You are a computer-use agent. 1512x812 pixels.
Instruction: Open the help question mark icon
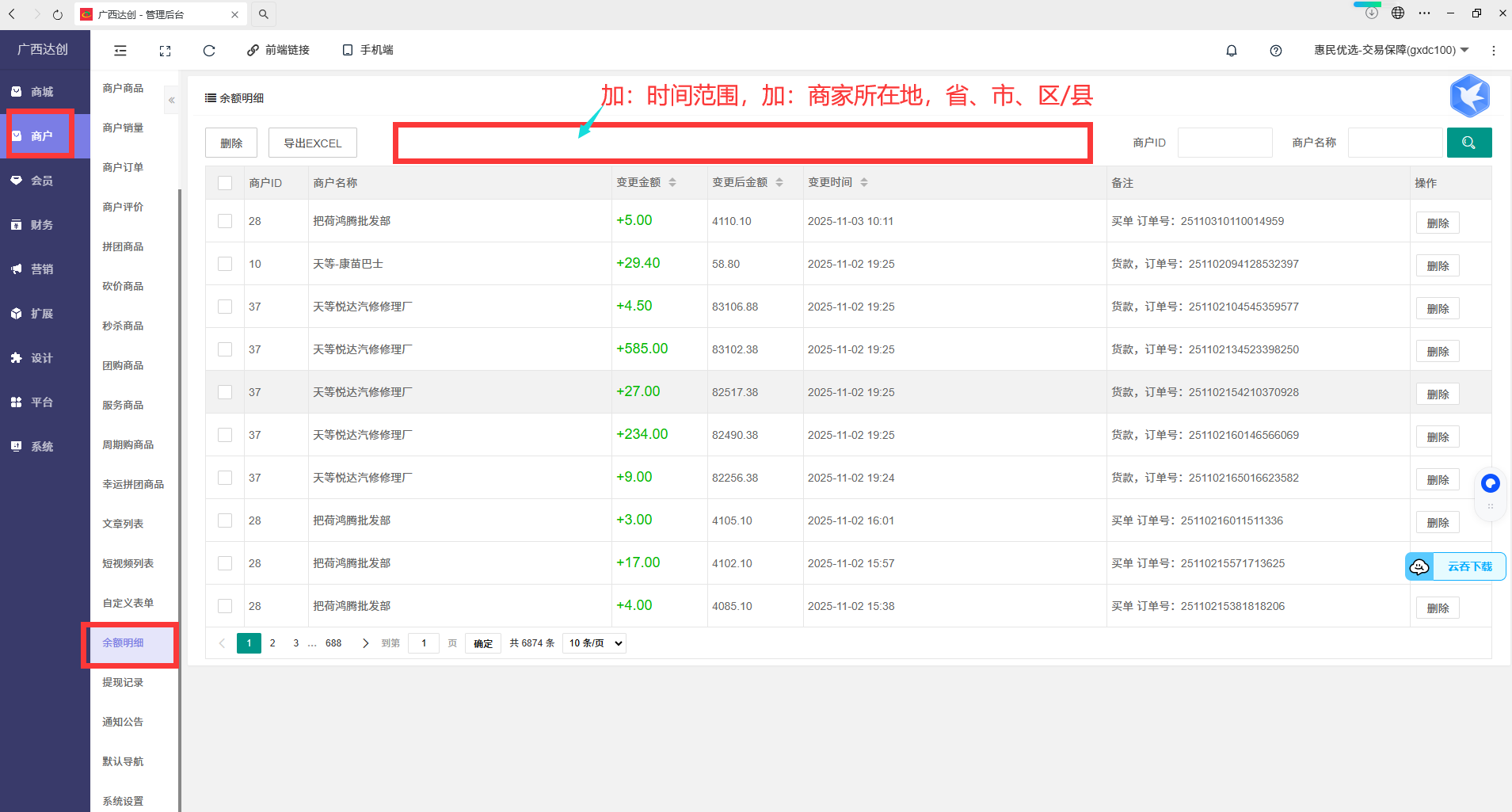(x=1275, y=51)
